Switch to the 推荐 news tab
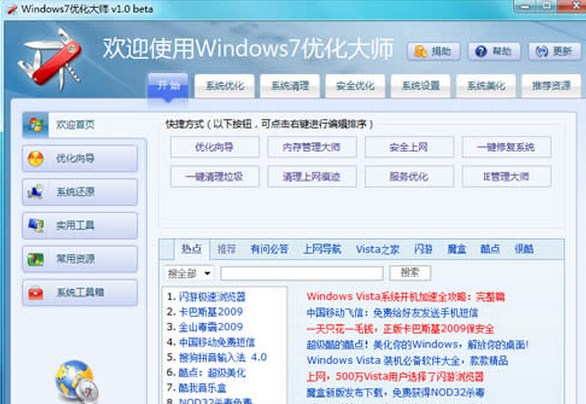 (x=226, y=249)
